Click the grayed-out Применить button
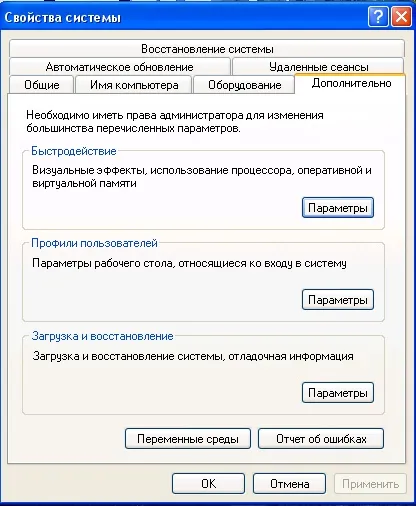The height and width of the screenshot is (506, 416). coord(370,484)
